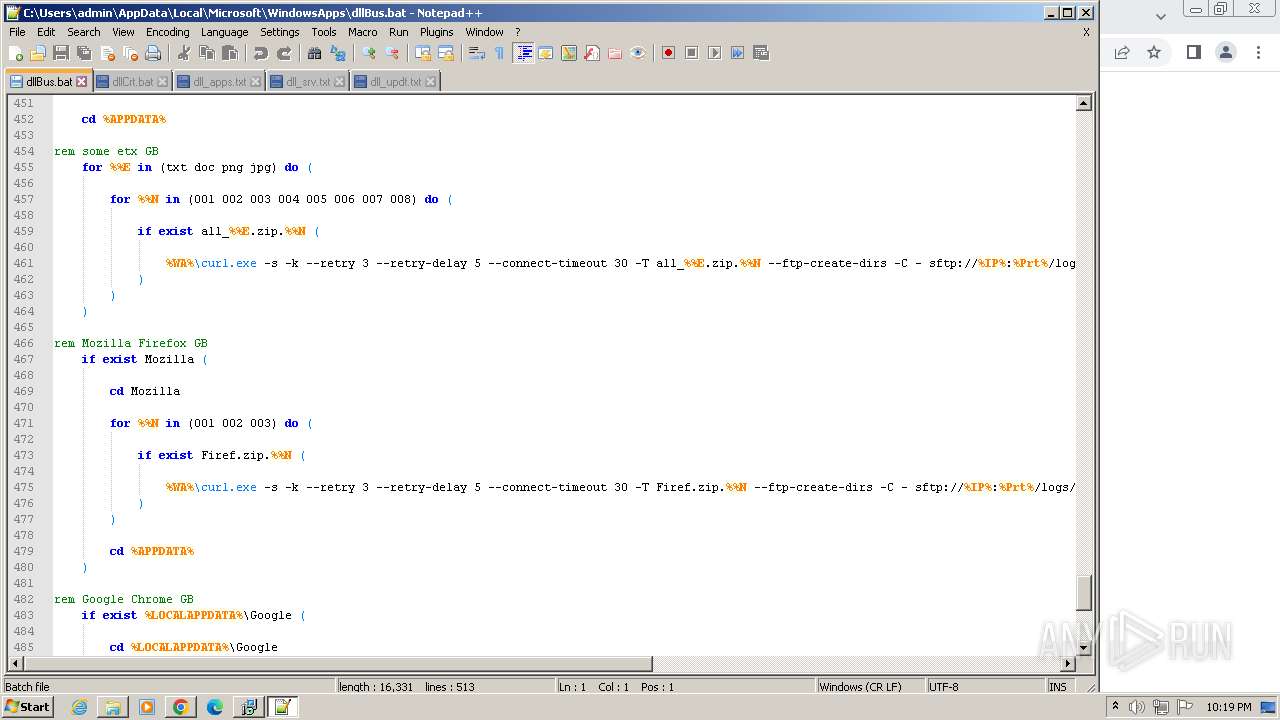Screen dimensions: 1280x720
Task: Print the current document
Action: pos(153,53)
